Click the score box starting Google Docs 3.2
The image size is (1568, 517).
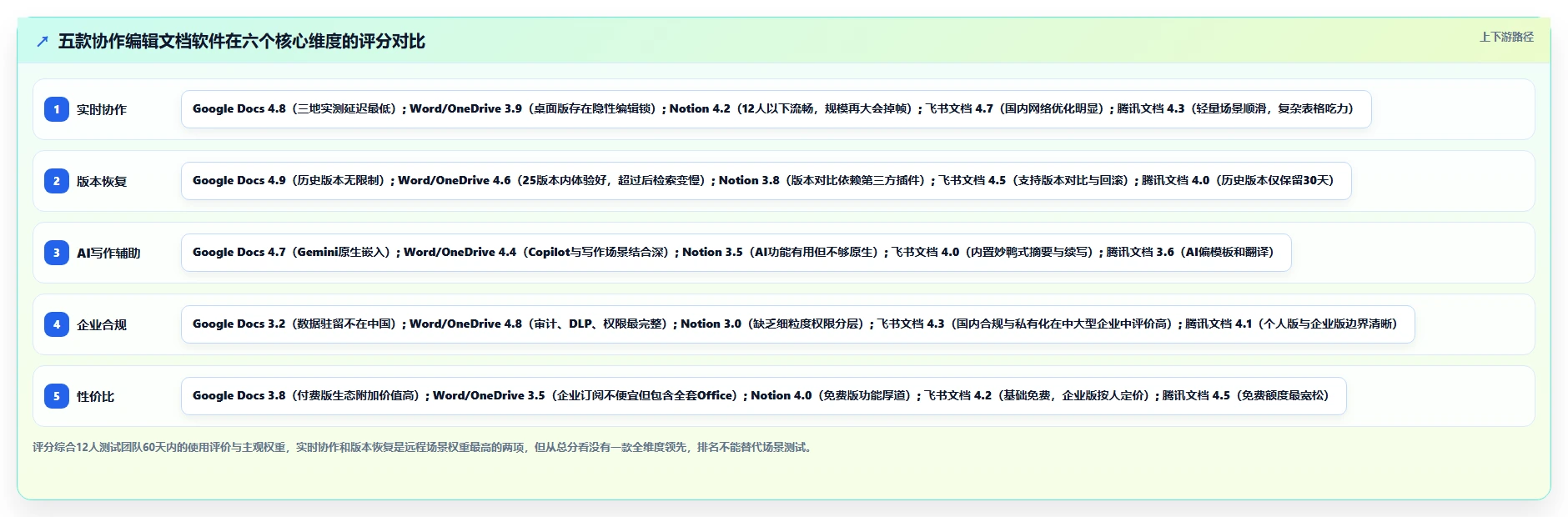[797, 324]
